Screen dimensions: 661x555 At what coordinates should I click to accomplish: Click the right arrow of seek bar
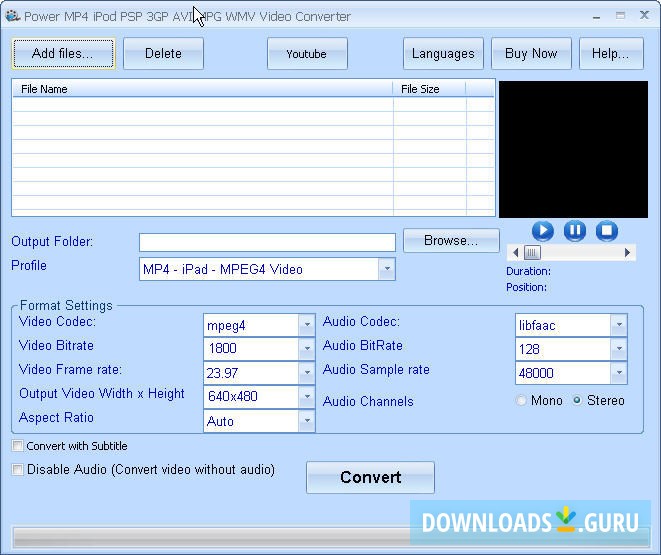click(x=628, y=253)
